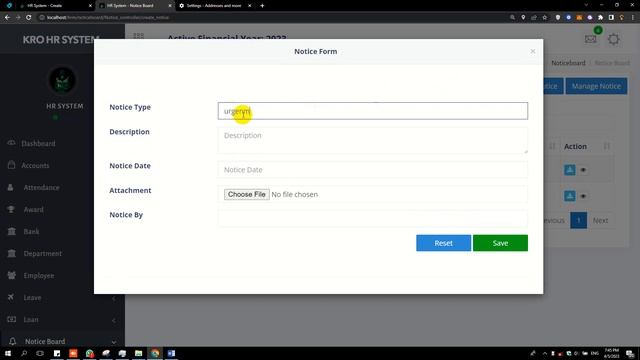
Task: Open the notification center icon
Action: click(x=630, y=353)
